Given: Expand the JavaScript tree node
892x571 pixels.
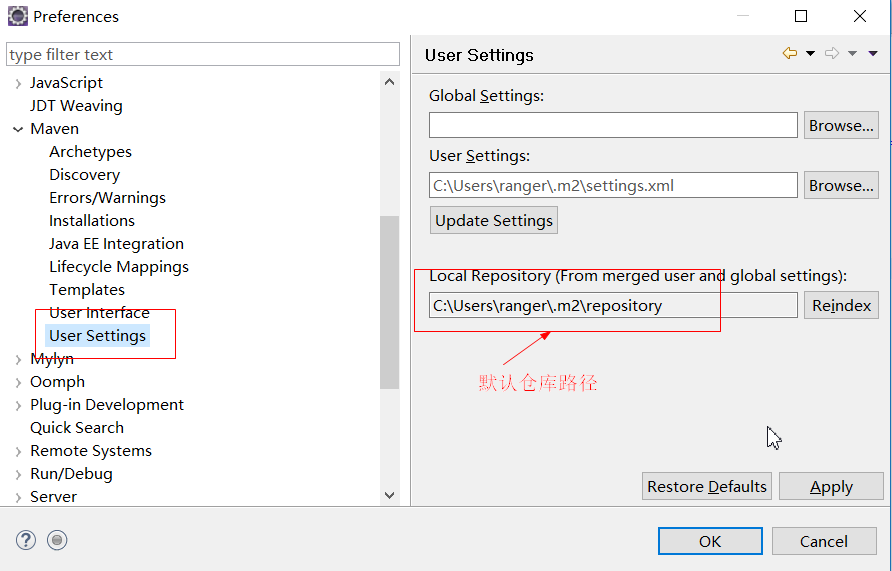Looking at the screenshot, I should pyautogui.click(x=18, y=84).
